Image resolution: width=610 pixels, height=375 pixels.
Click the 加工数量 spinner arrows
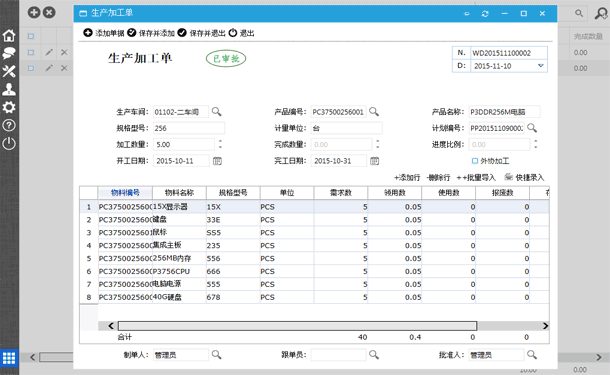pos(220,144)
